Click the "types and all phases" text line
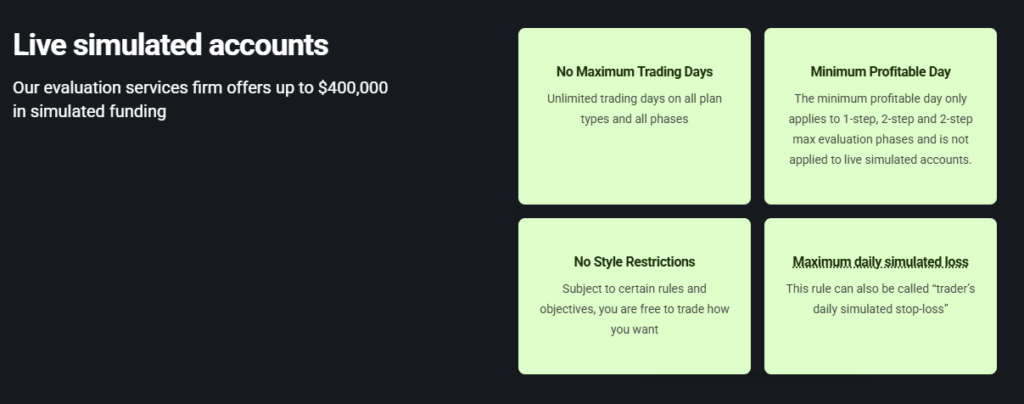 pos(634,118)
